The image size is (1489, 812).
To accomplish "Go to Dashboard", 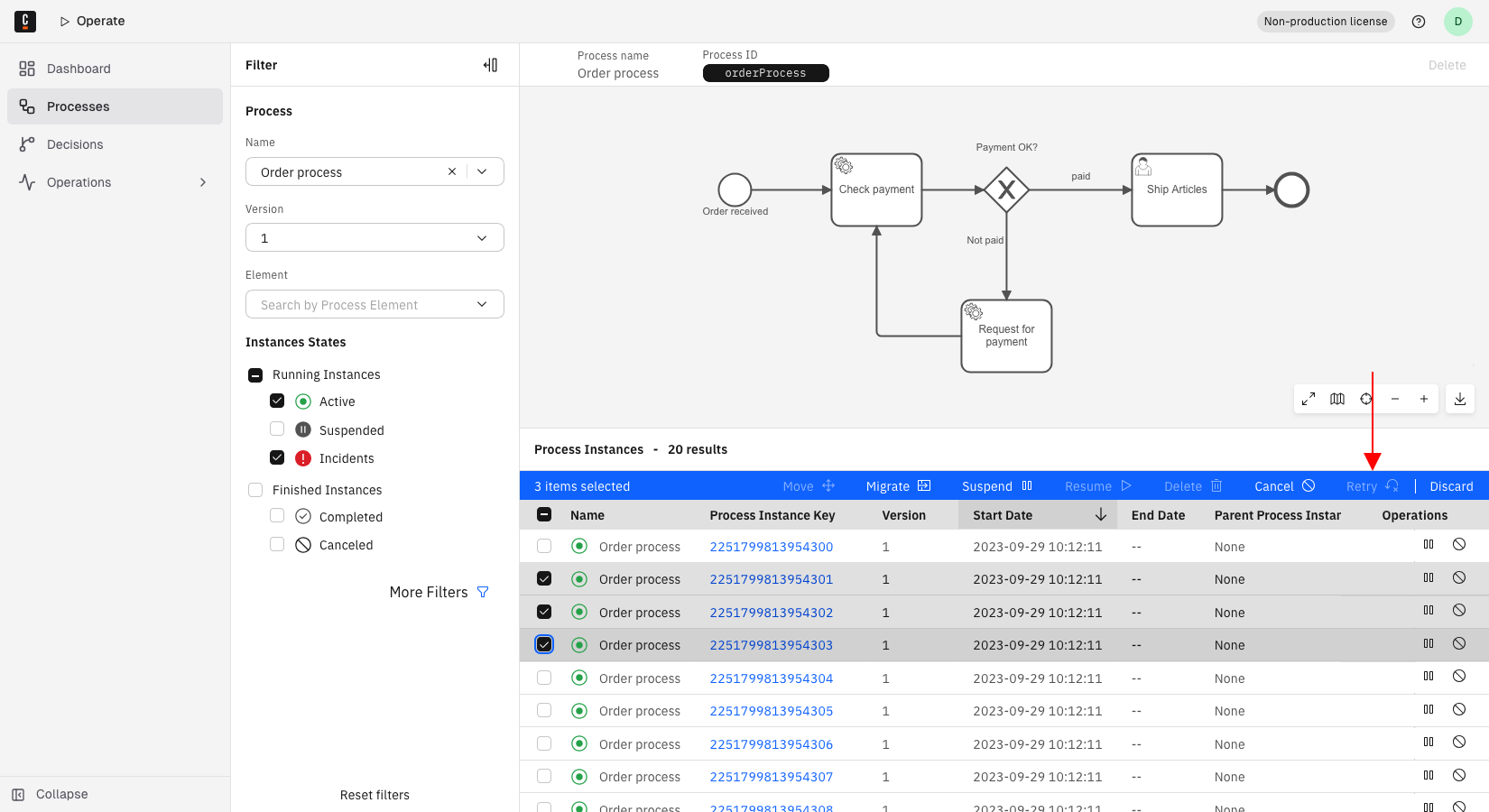I will [x=115, y=69].
